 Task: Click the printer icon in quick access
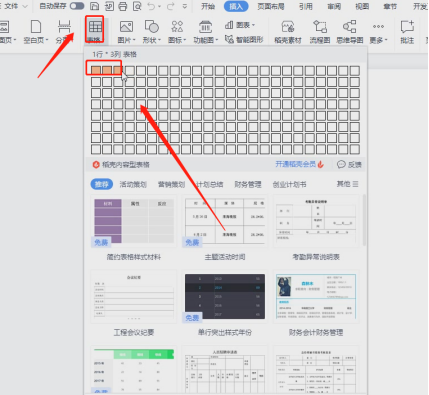pyautogui.click(x=123, y=6)
